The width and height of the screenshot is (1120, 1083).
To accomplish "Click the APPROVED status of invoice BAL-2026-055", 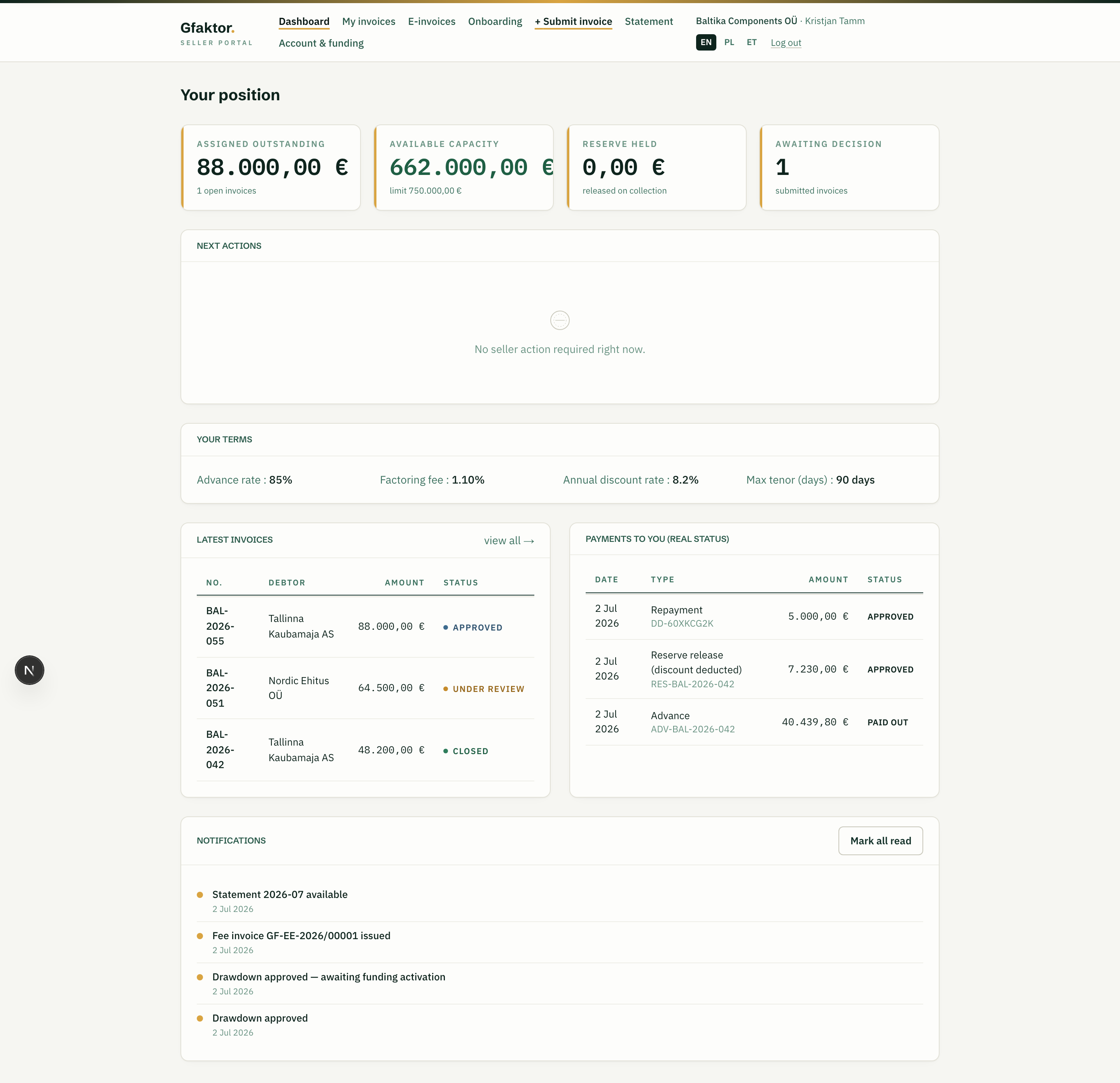I will pos(472,627).
